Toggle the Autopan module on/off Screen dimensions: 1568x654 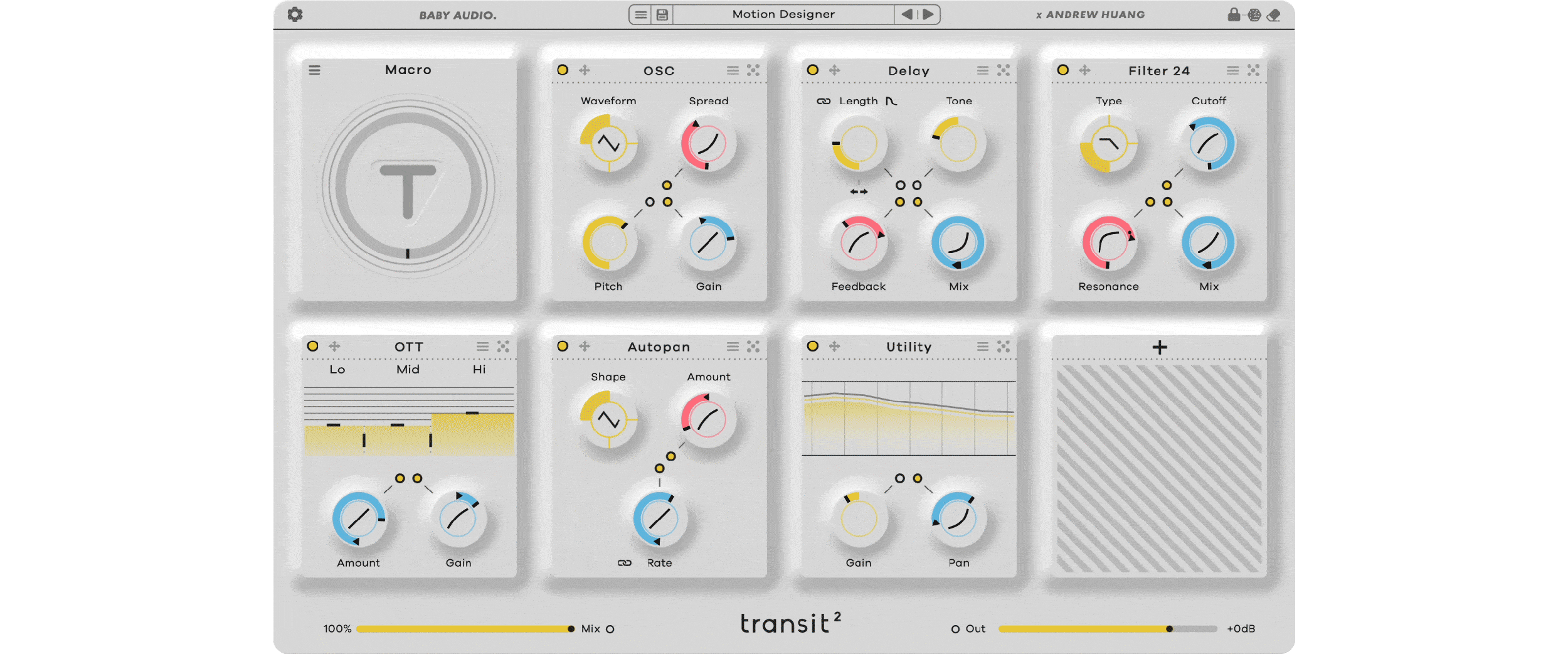[563, 346]
